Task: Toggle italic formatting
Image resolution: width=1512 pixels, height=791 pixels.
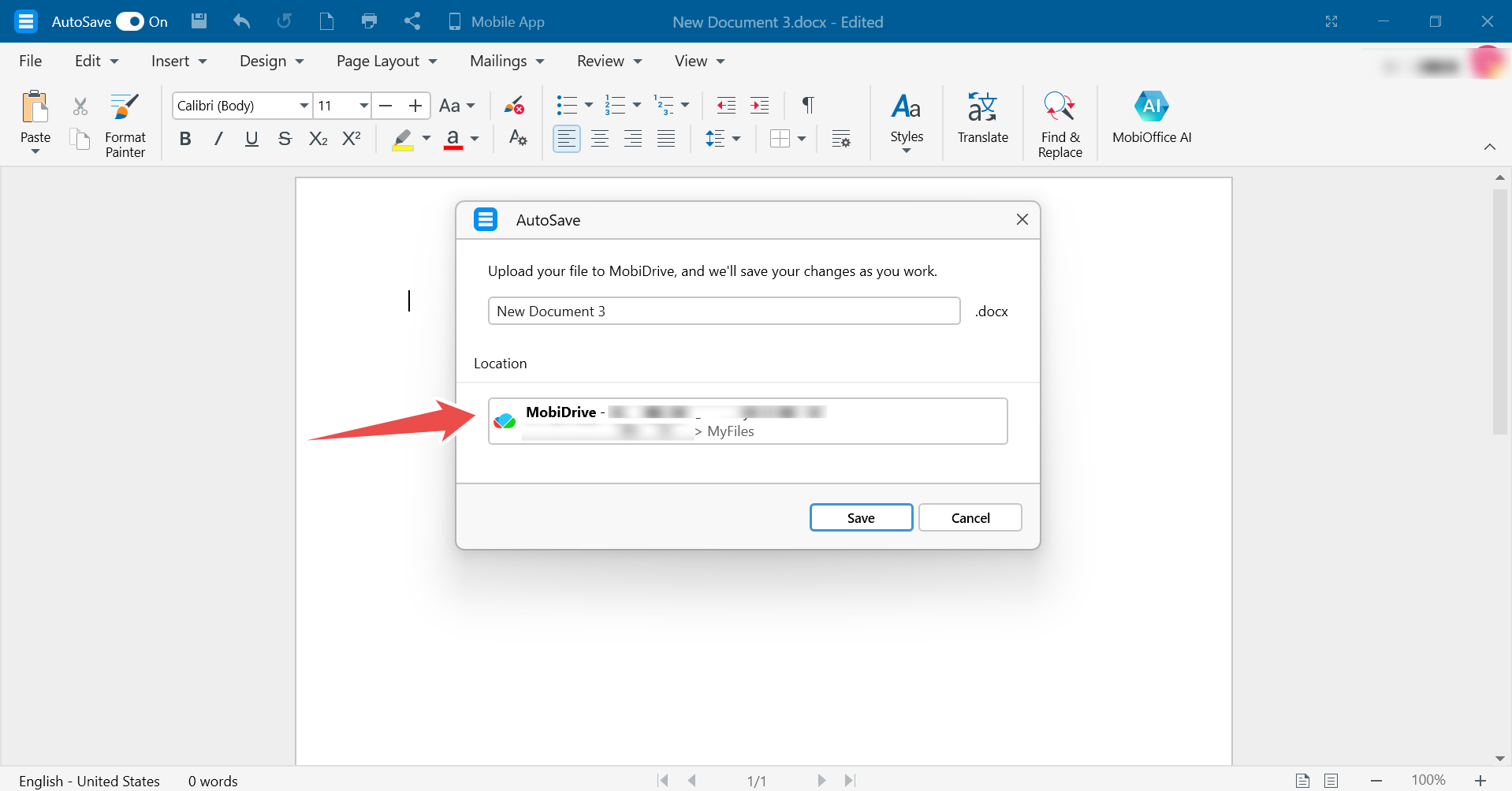Action: coord(218,139)
